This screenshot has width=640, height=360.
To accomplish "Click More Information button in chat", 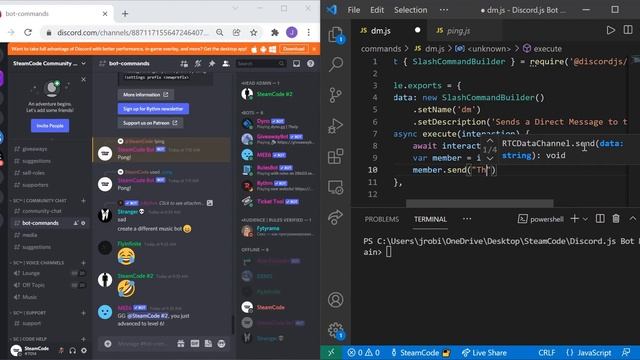I will click(x=145, y=95).
